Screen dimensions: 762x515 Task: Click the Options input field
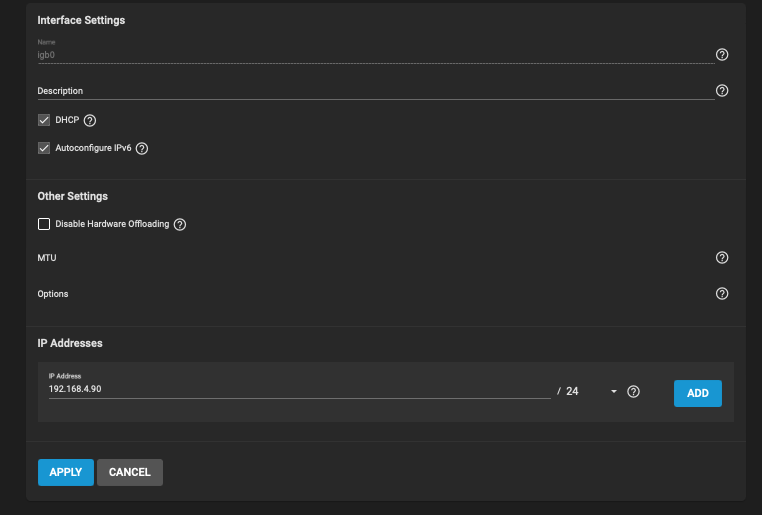pyautogui.click(x=376, y=294)
